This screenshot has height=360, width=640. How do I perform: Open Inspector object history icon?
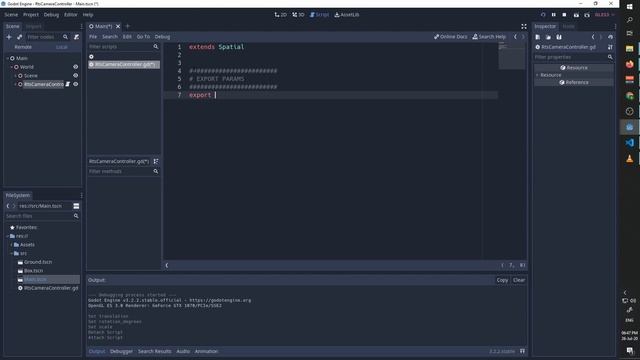pyautogui.click(x=610, y=37)
